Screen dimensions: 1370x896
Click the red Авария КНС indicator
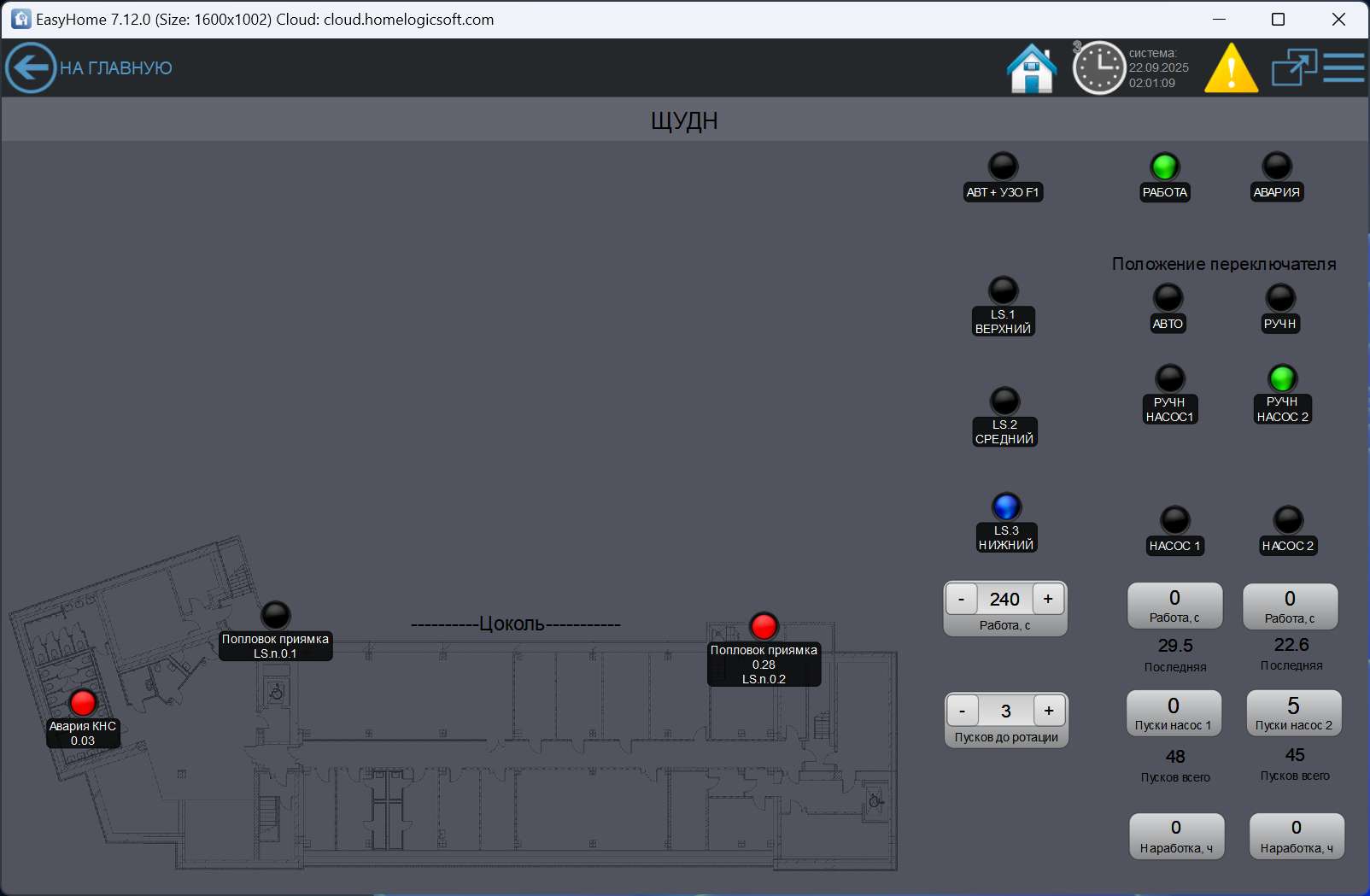(x=83, y=703)
